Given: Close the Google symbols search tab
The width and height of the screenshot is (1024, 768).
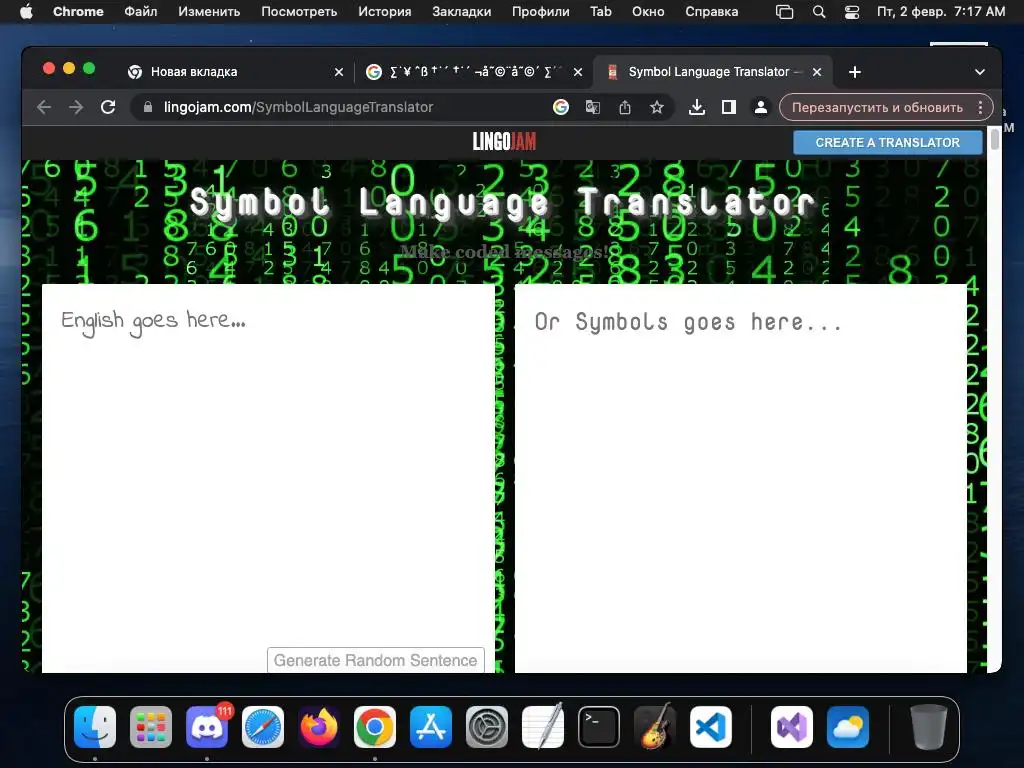Looking at the screenshot, I should pyautogui.click(x=578, y=72).
